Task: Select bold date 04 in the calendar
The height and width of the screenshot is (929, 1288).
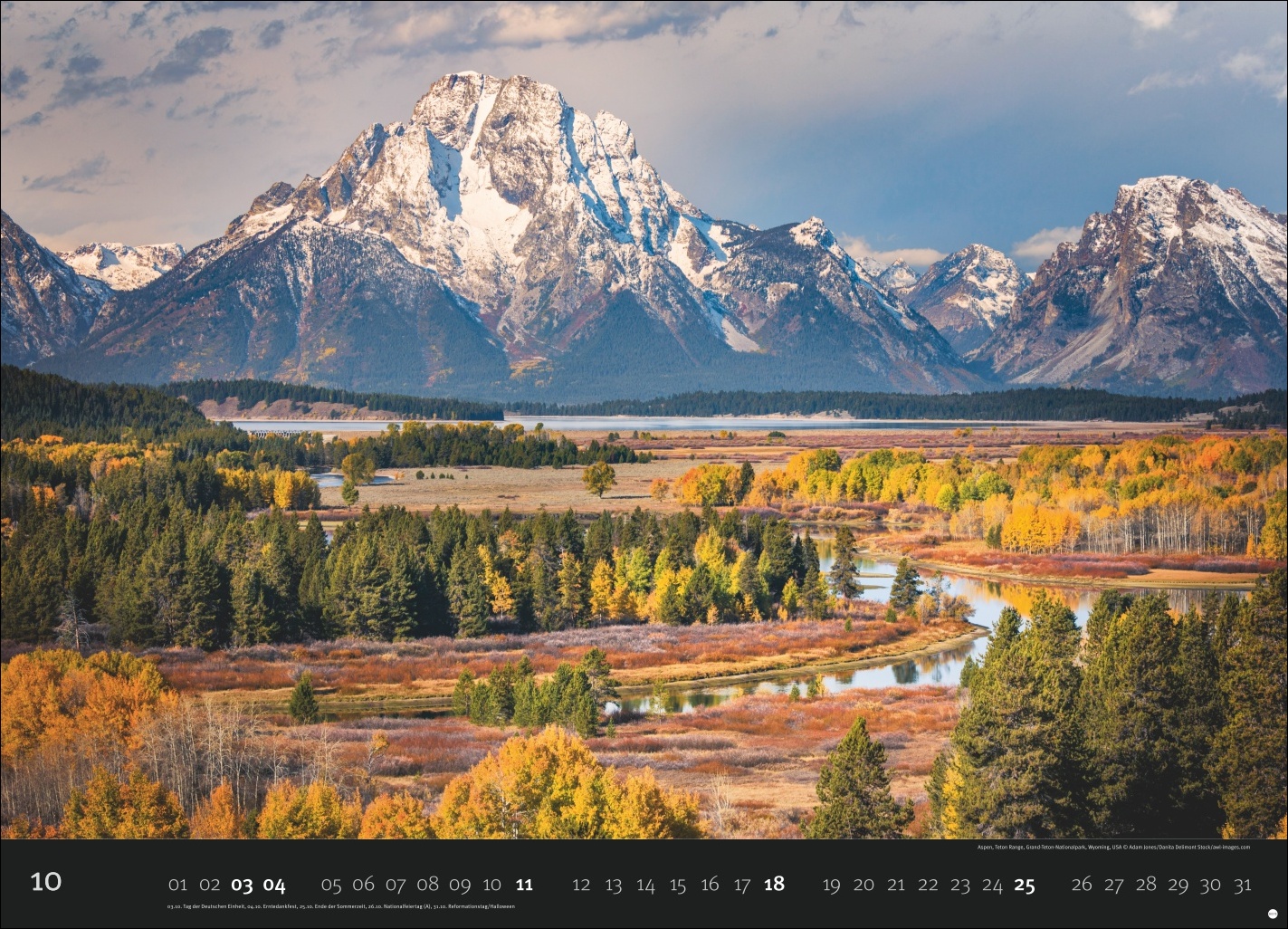Action: click(274, 885)
